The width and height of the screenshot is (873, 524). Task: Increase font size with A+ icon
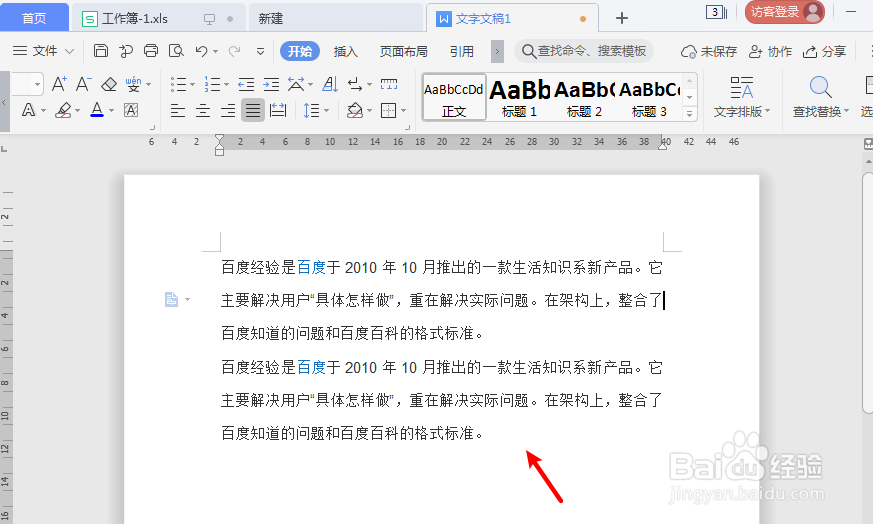click(59, 84)
